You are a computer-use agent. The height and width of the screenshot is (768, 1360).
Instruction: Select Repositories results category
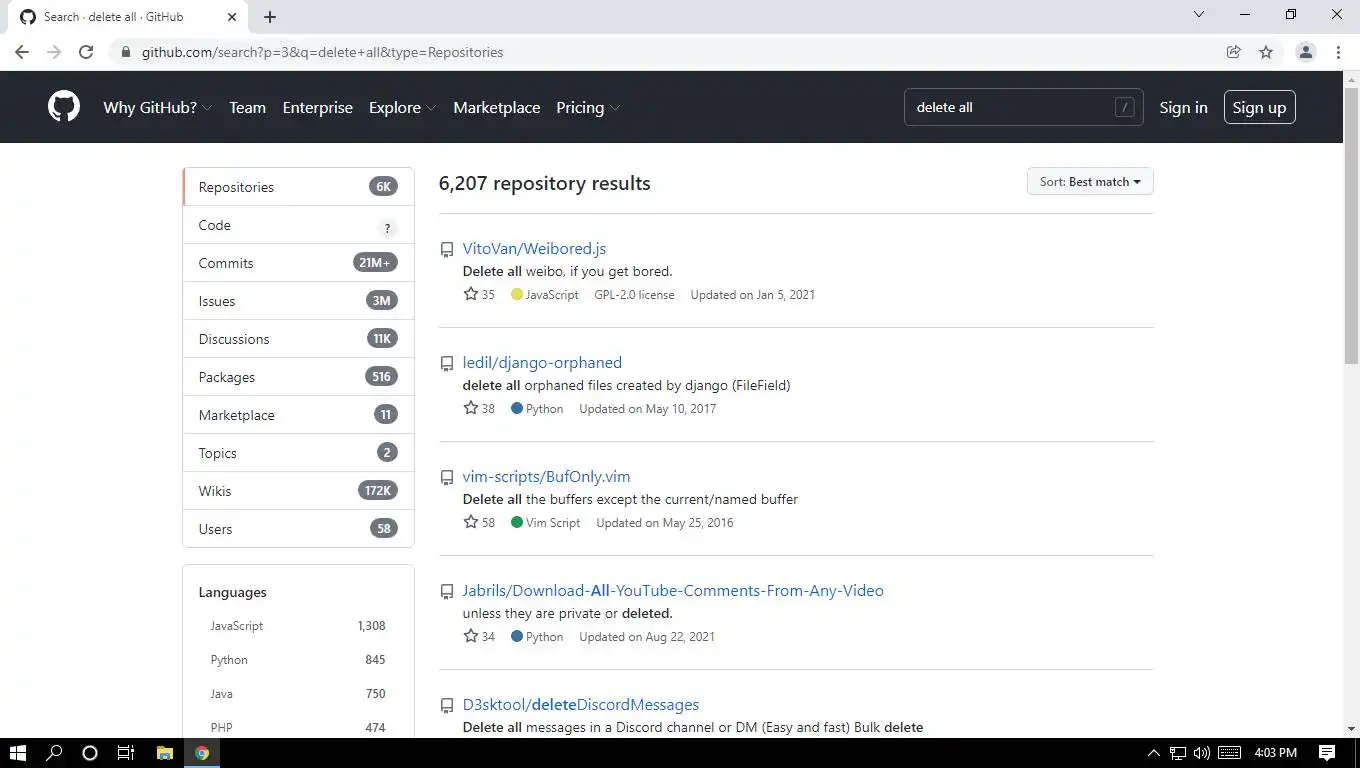pos(298,187)
